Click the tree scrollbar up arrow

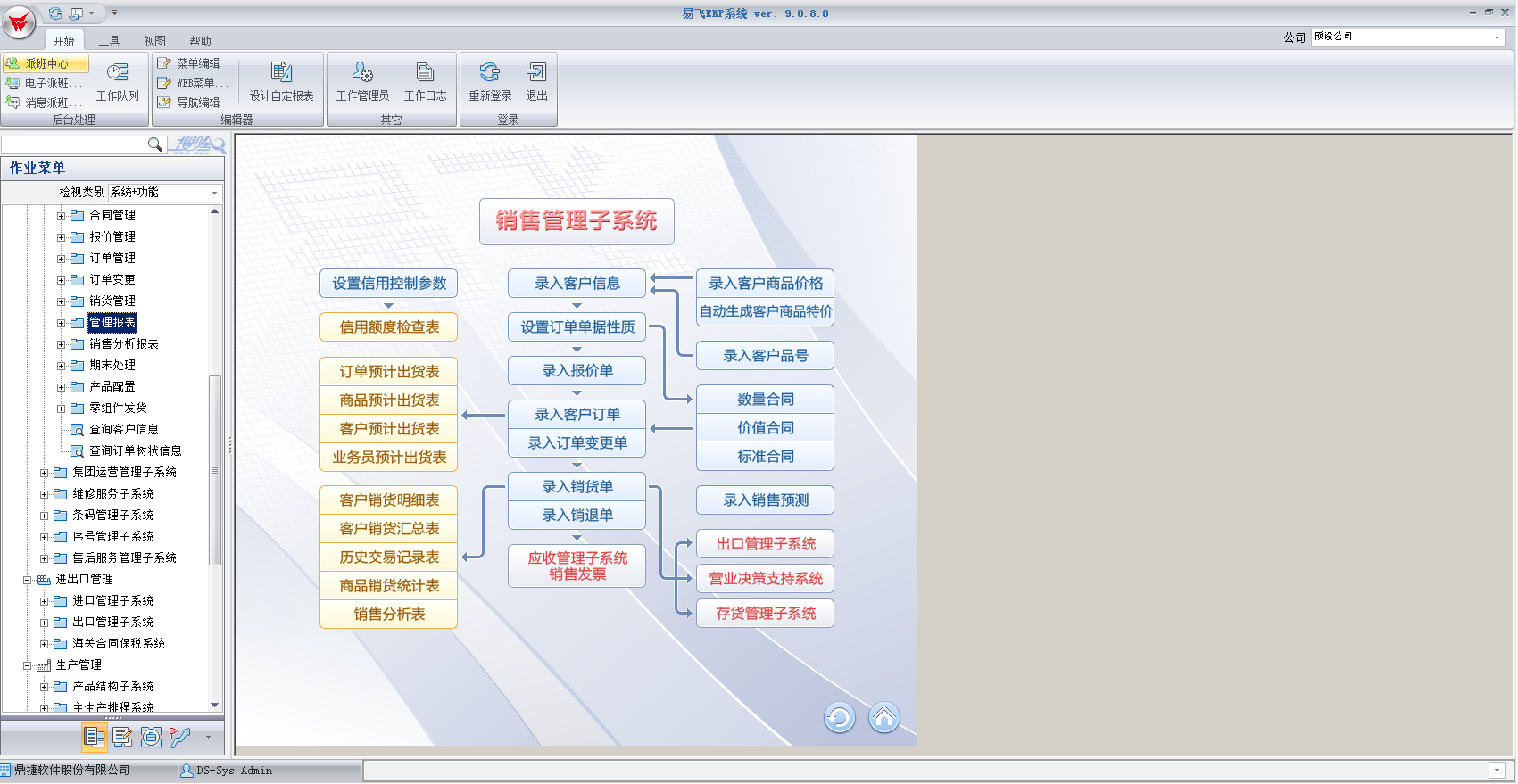214,211
